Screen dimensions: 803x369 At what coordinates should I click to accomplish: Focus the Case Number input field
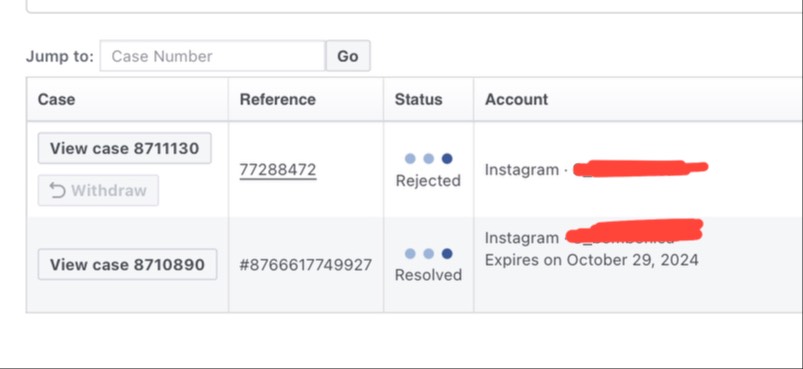click(213, 56)
